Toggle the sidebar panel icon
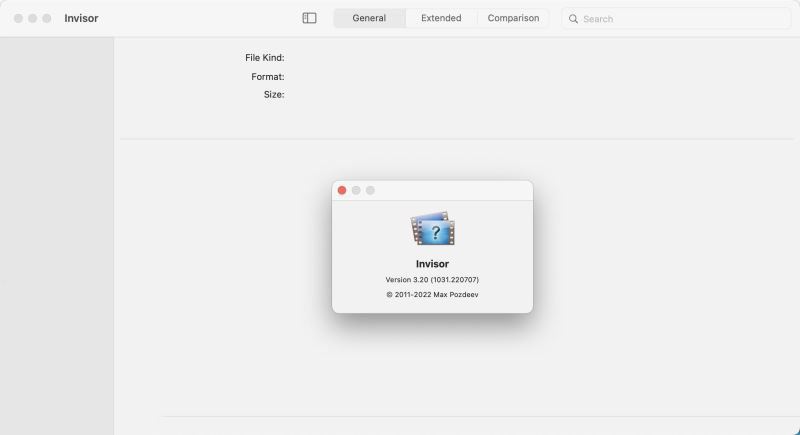The image size is (800, 435). click(x=309, y=18)
